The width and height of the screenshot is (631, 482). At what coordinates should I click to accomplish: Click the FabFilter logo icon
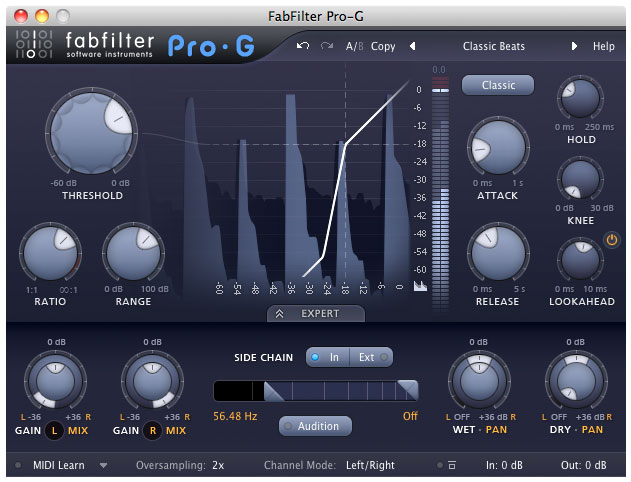(36, 46)
